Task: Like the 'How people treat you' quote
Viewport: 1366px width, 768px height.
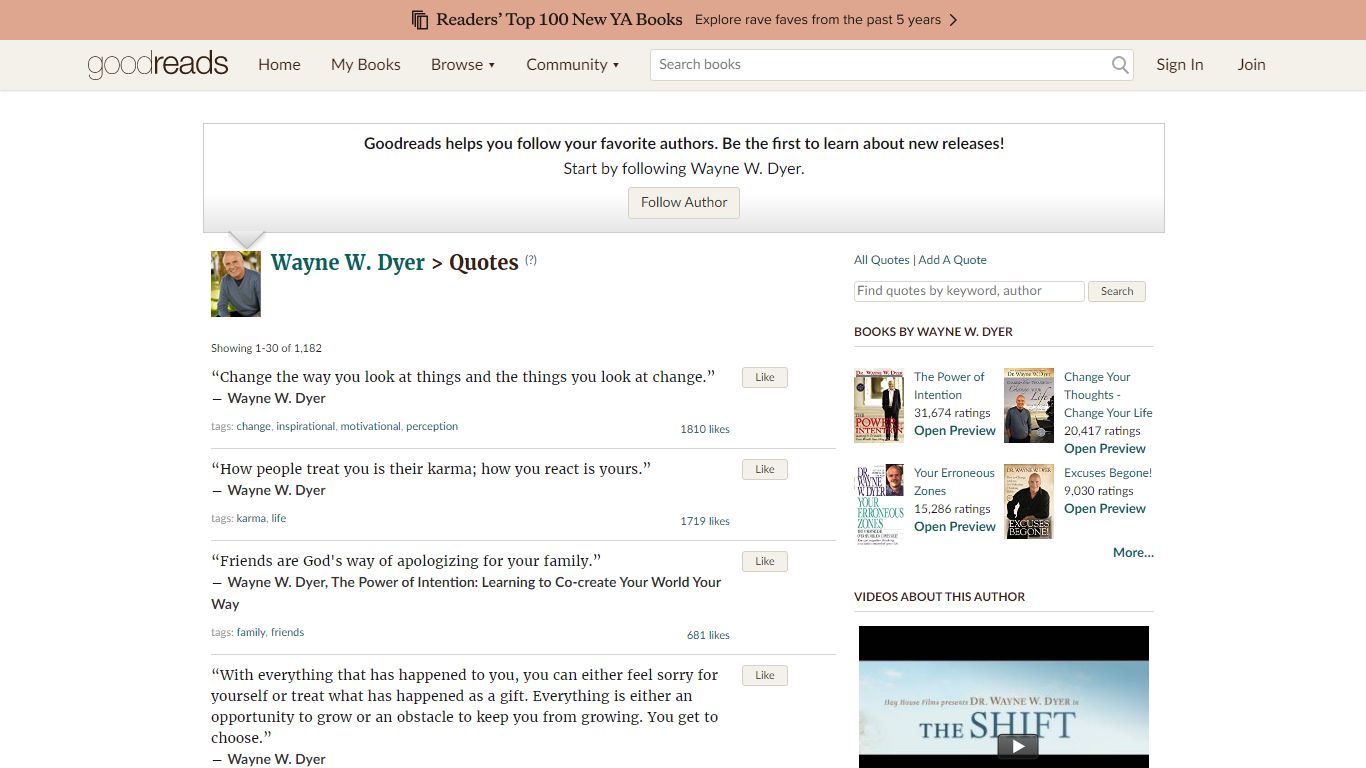Action: [765, 469]
